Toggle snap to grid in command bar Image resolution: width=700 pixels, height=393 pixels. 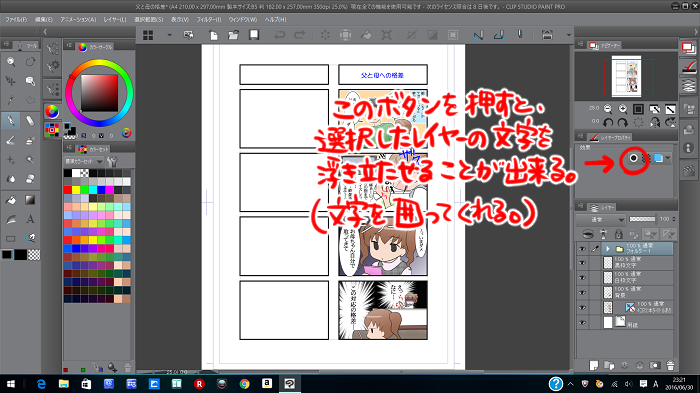[519, 35]
